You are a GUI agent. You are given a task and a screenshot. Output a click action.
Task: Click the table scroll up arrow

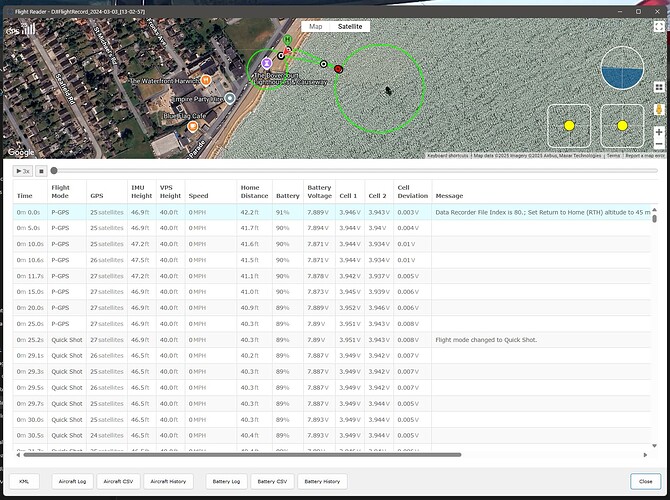click(x=654, y=210)
